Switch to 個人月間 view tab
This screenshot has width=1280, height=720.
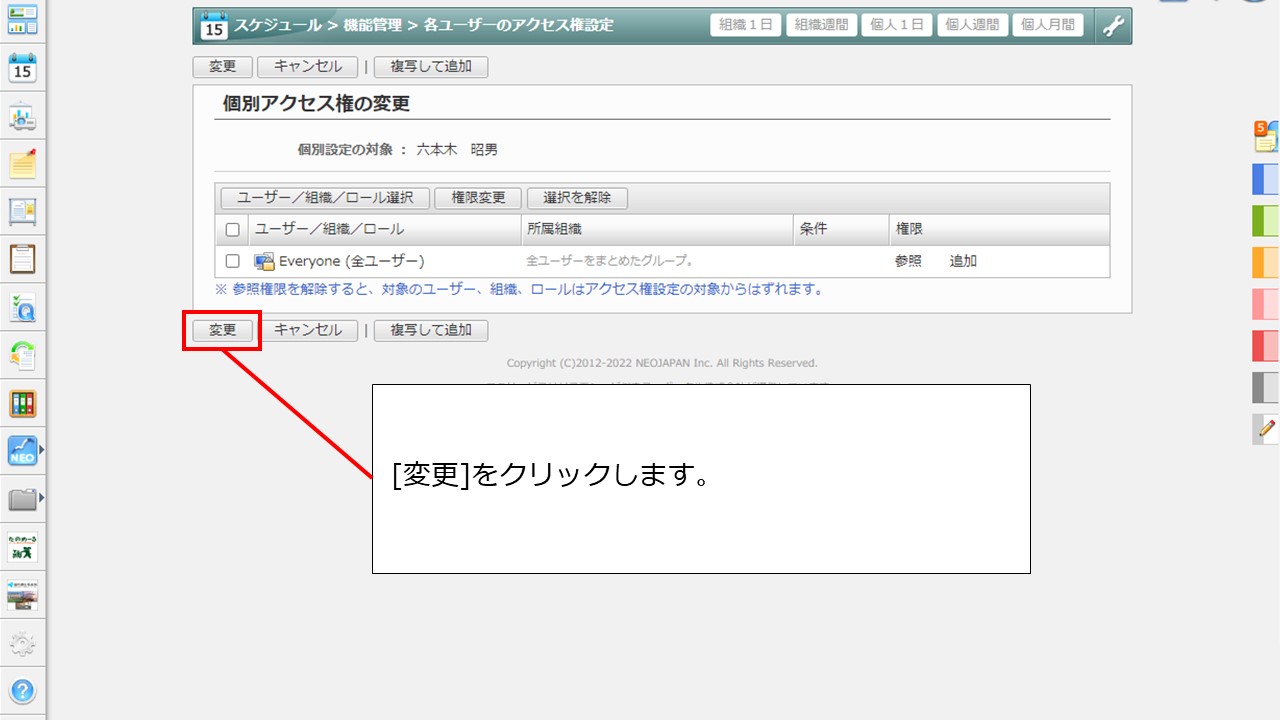(1047, 26)
